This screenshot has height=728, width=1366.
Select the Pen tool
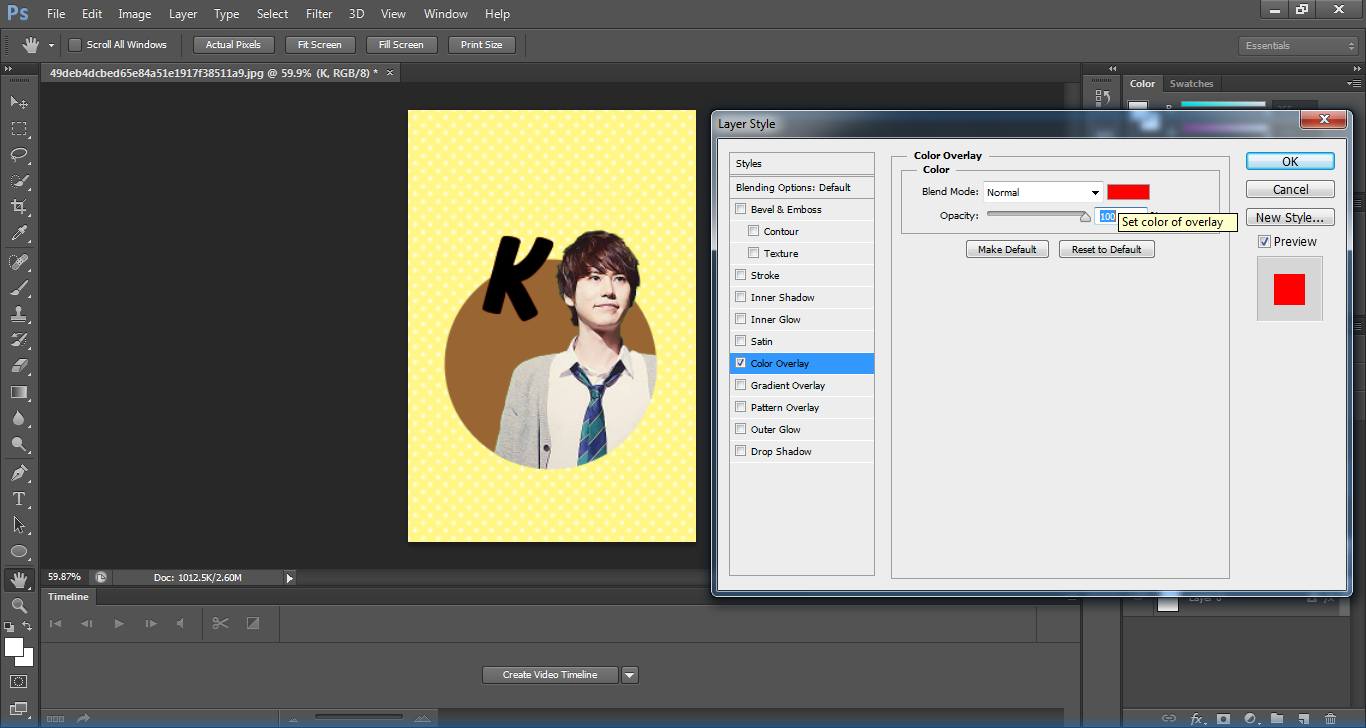19,472
